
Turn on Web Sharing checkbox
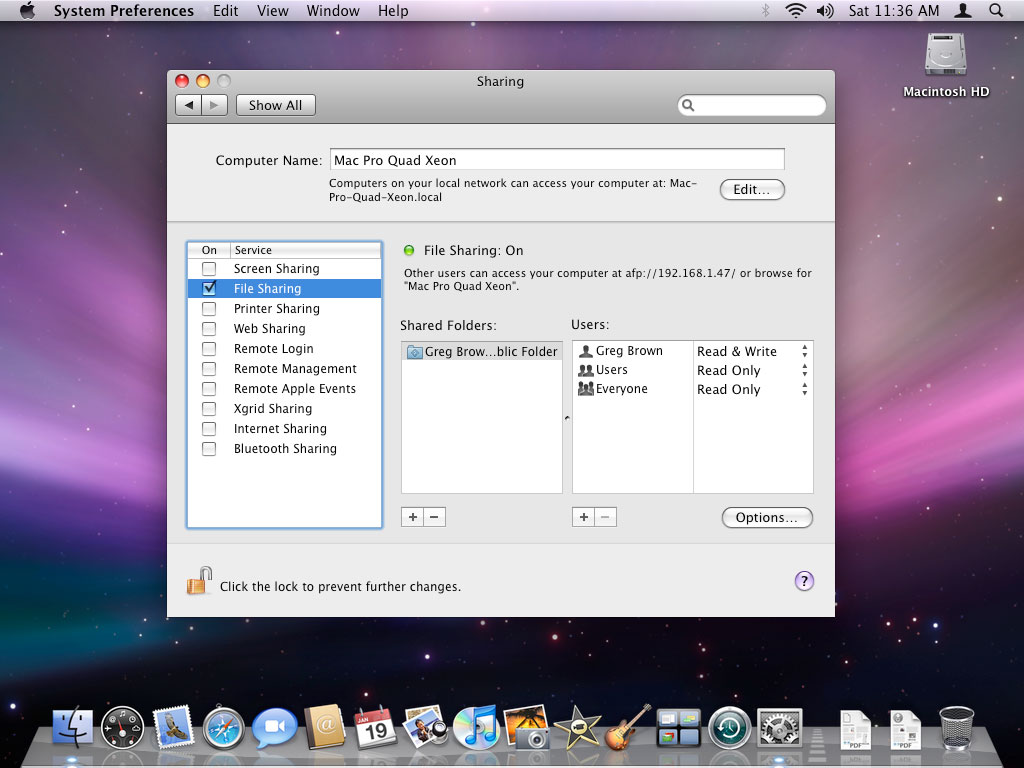pyautogui.click(x=209, y=328)
